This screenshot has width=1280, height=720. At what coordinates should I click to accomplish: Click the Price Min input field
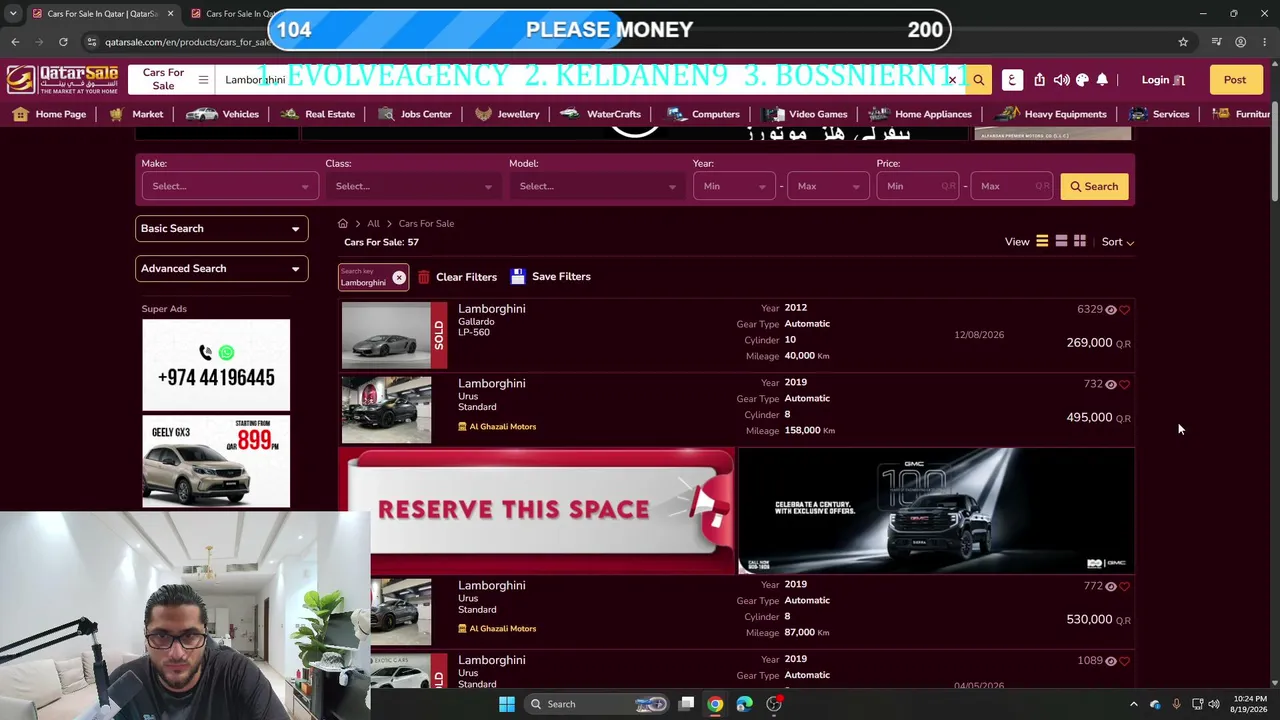917,186
